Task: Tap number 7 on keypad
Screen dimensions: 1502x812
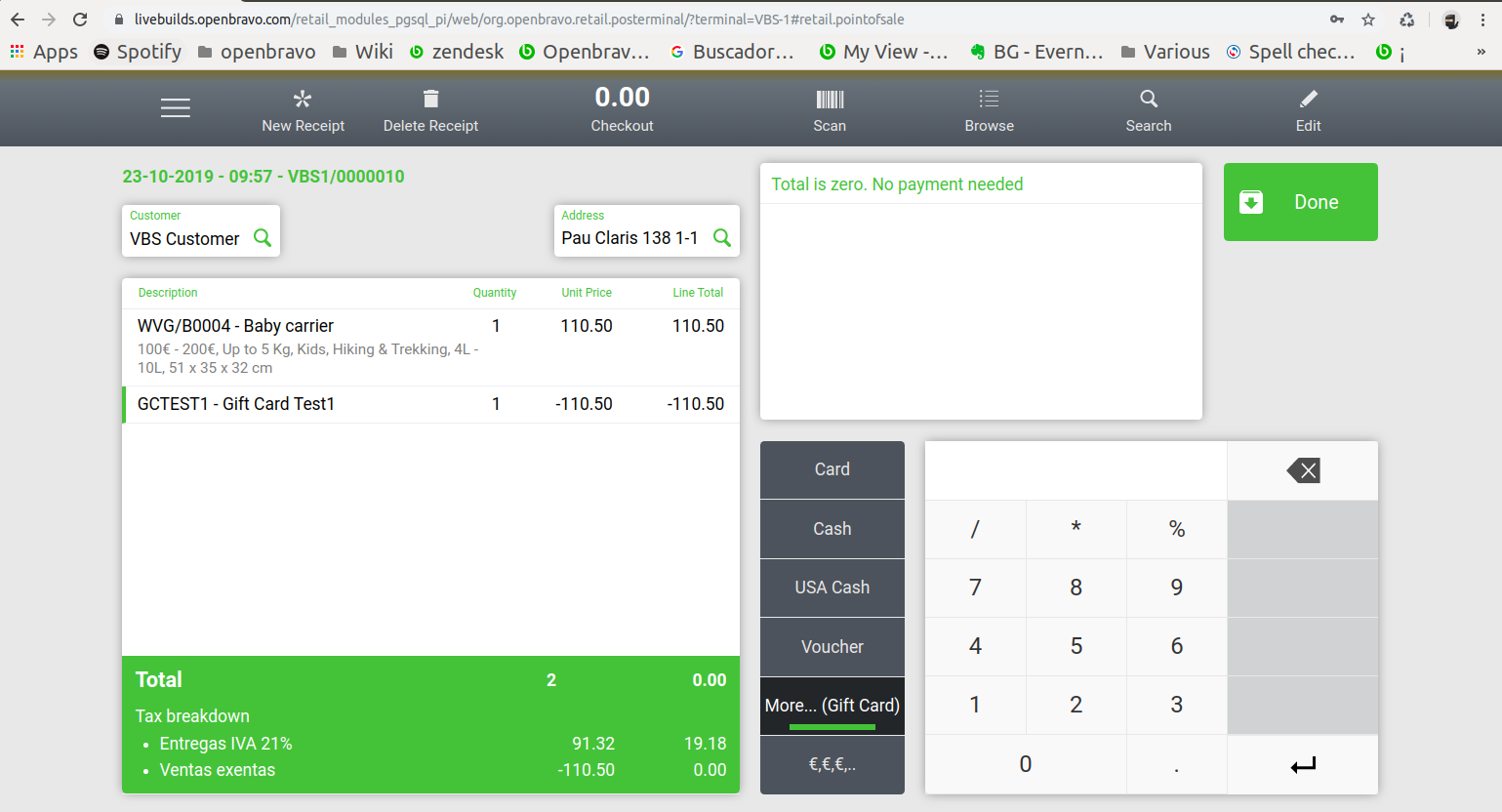Action: point(975,588)
